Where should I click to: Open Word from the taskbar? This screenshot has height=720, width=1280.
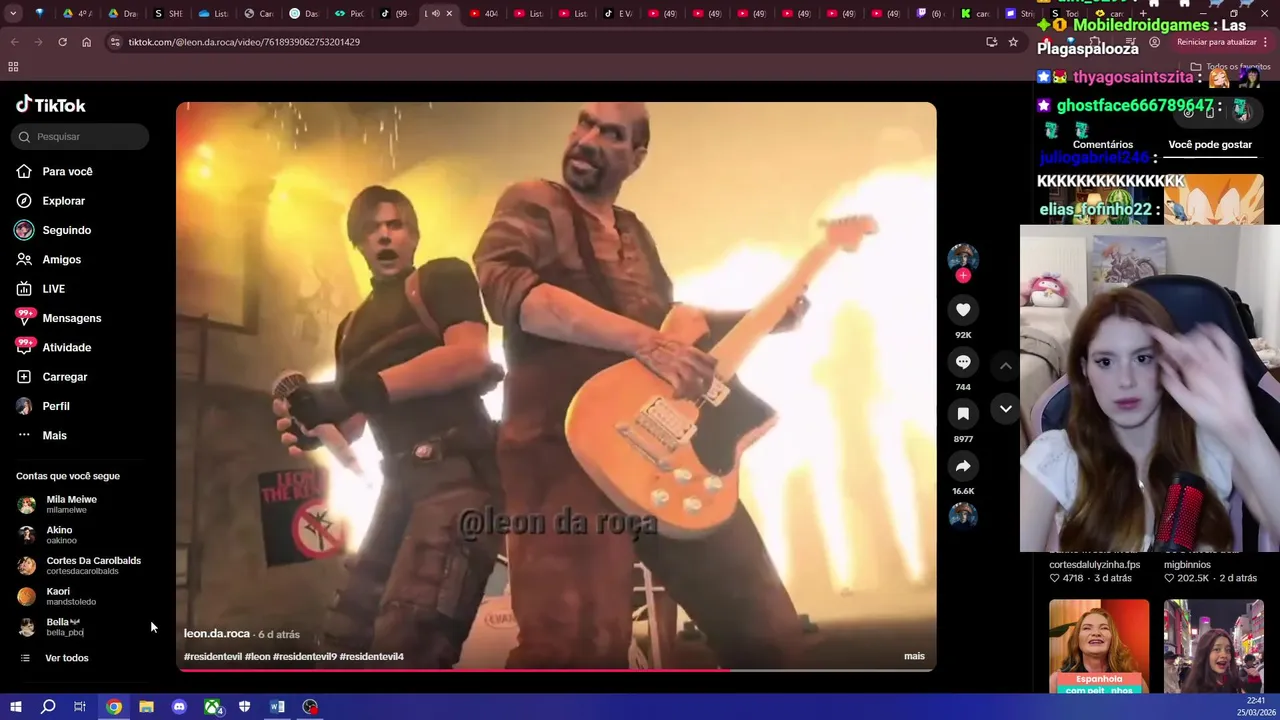click(277, 707)
